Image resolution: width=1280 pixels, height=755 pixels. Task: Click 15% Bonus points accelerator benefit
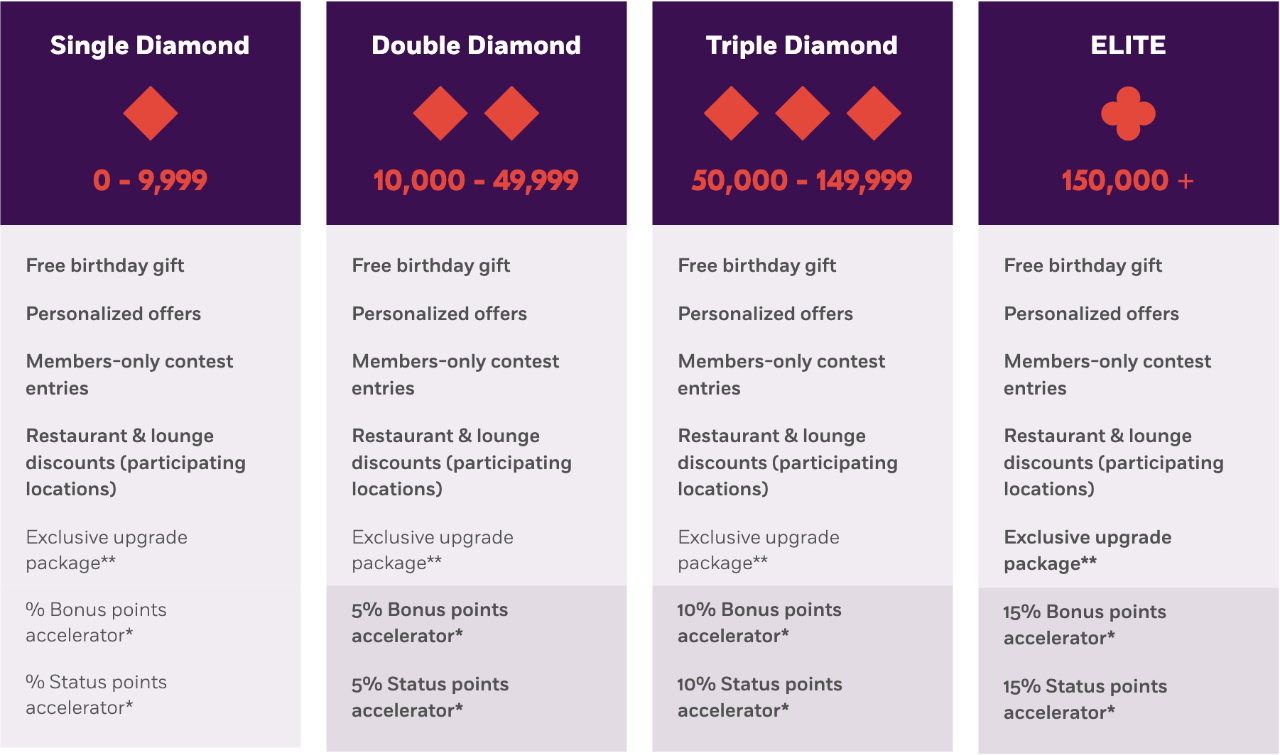coord(1085,625)
